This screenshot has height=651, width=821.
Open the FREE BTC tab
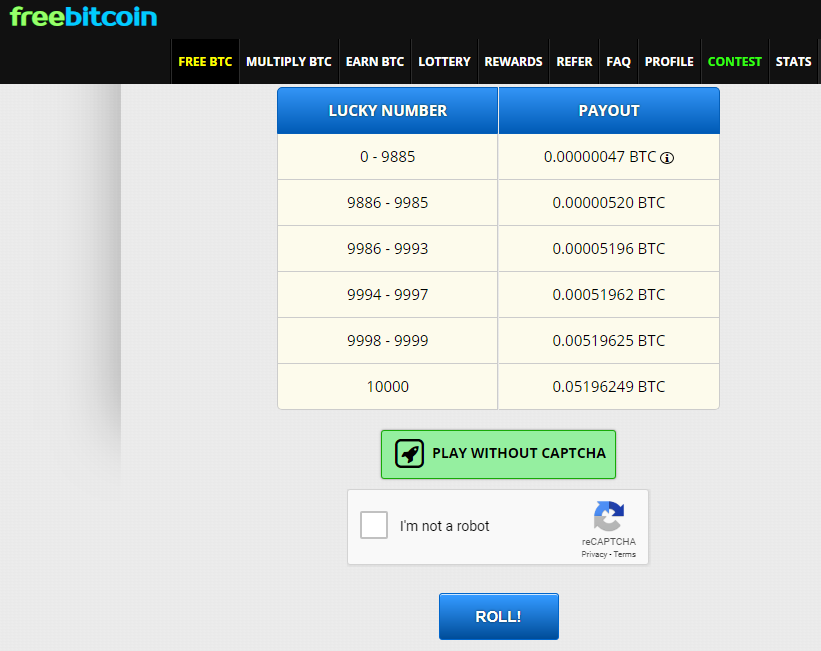tap(205, 62)
